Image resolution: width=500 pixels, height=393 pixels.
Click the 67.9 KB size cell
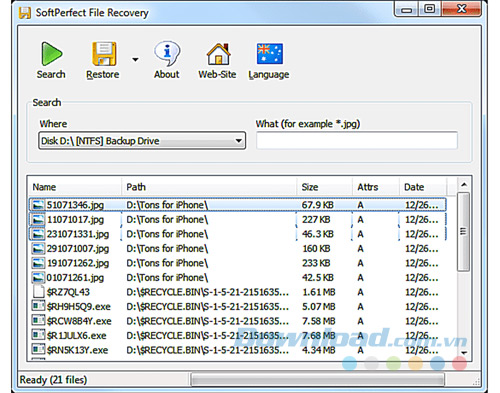[x=318, y=205]
